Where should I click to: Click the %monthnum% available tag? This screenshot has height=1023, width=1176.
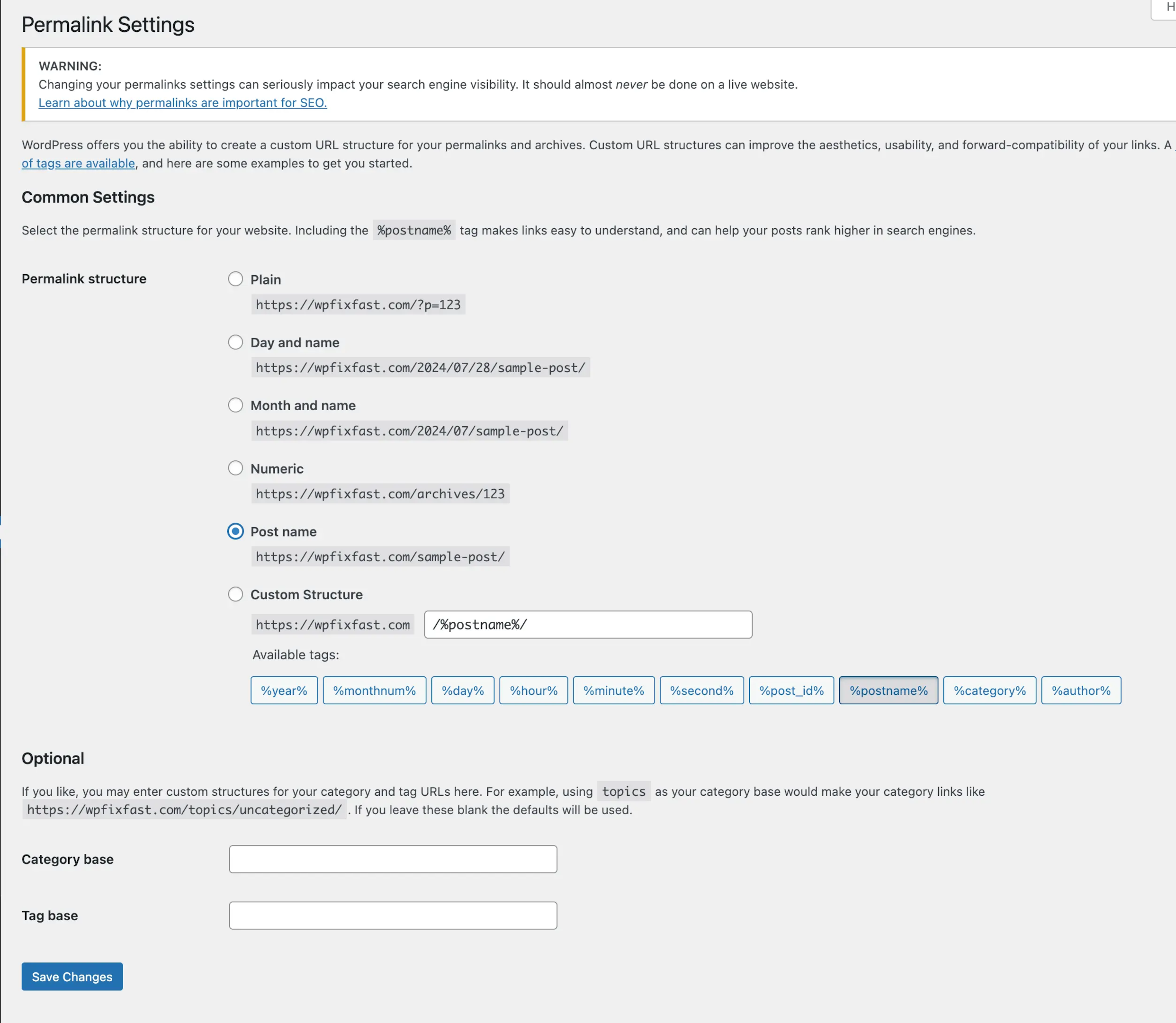373,690
